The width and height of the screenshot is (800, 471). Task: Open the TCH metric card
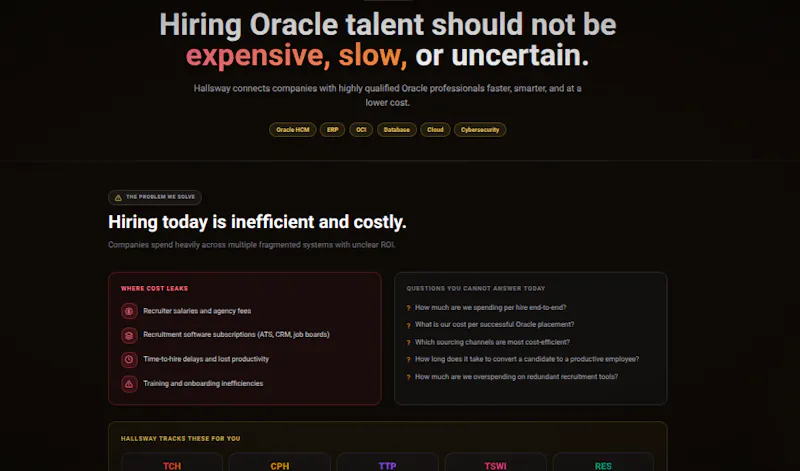[172, 462]
